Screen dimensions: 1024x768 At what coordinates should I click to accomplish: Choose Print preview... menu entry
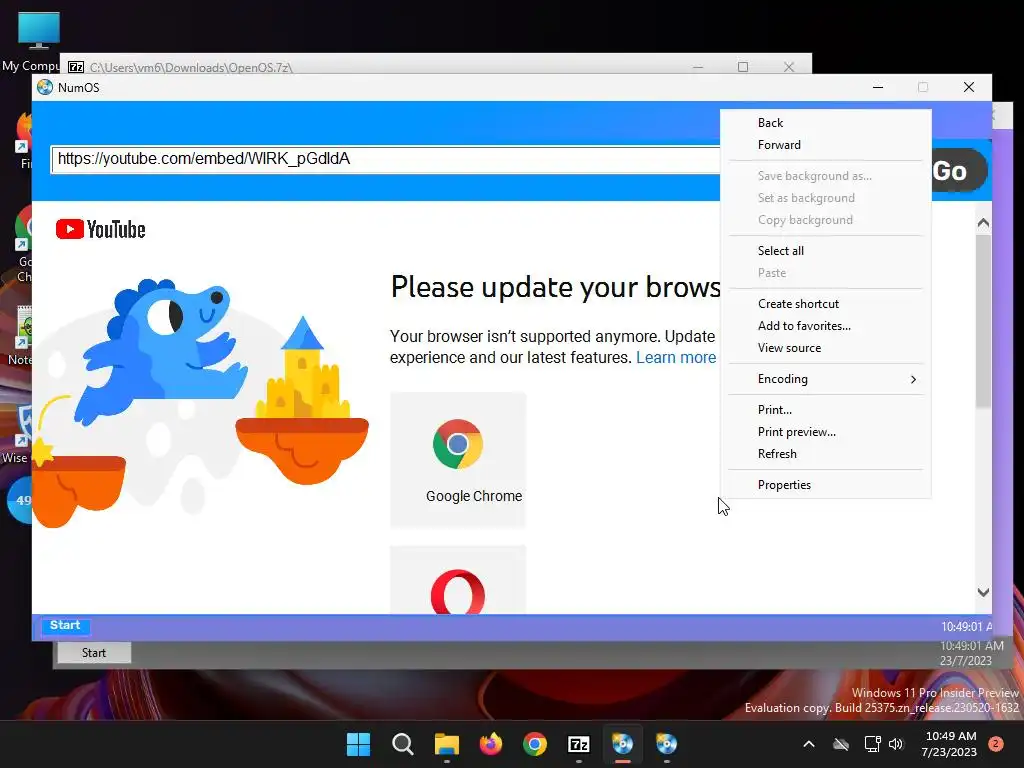[826, 432]
